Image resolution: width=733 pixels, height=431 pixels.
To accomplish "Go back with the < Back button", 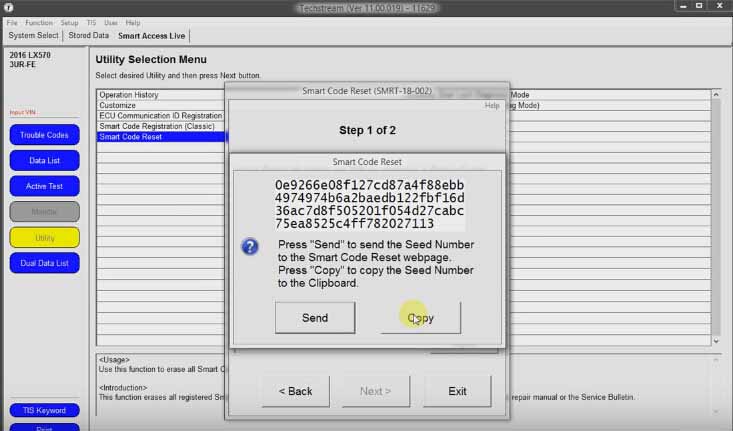I will [295, 391].
